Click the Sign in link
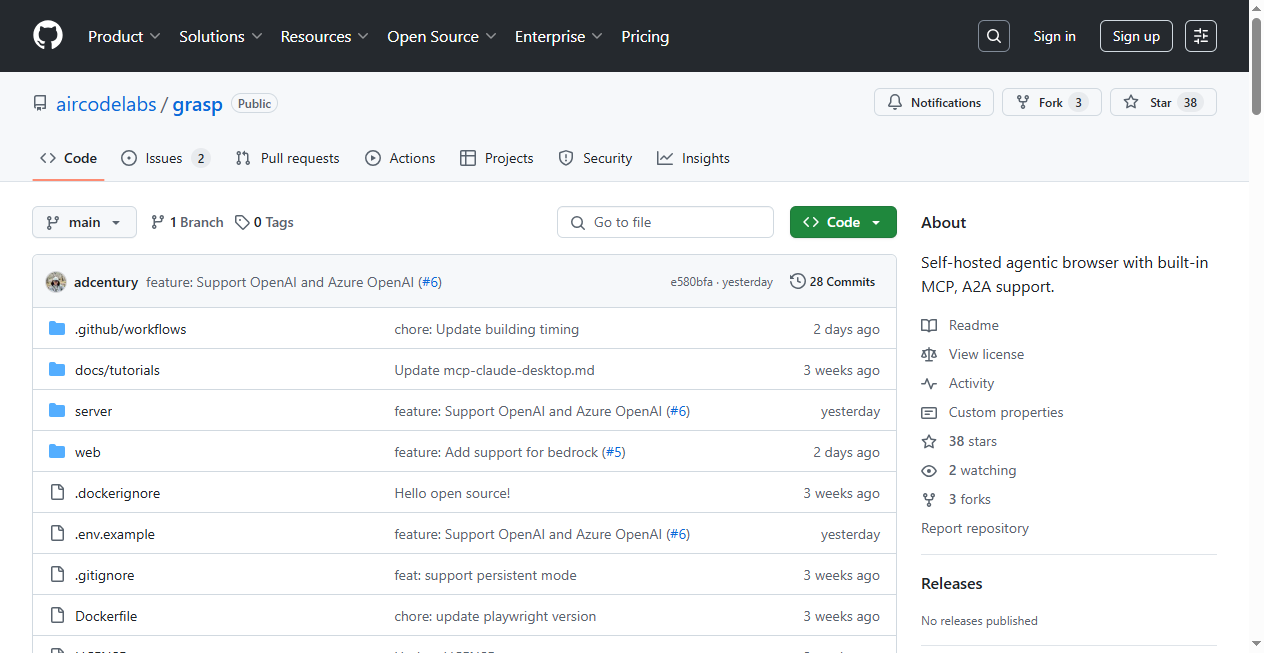The width and height of the screenshot is (1264, 653). pyautogui.click(x=1054, y=36)
